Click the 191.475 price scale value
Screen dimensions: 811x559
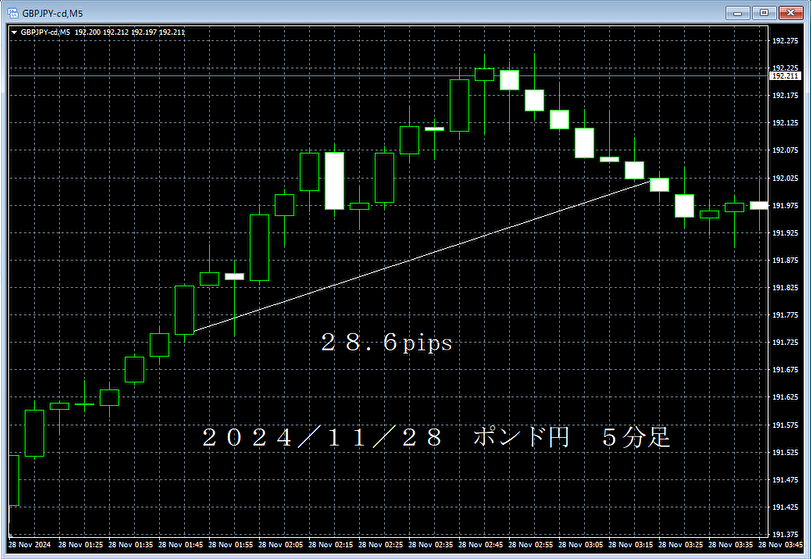click(x=785, y=480)
